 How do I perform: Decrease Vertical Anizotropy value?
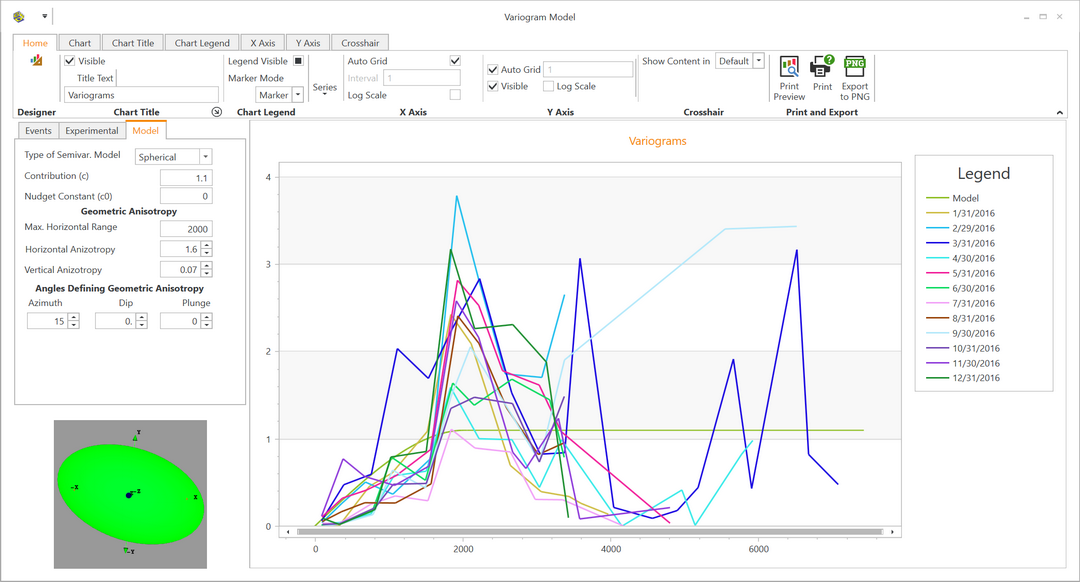tap(207, 273)
